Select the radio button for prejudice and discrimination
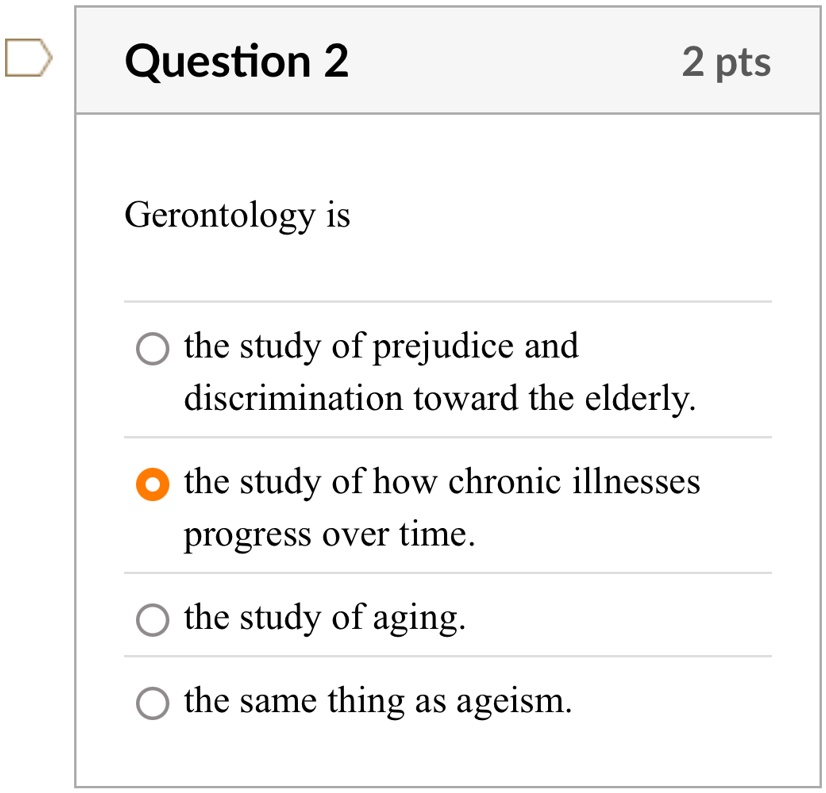 pyautogui.click(x=153, y=348)
